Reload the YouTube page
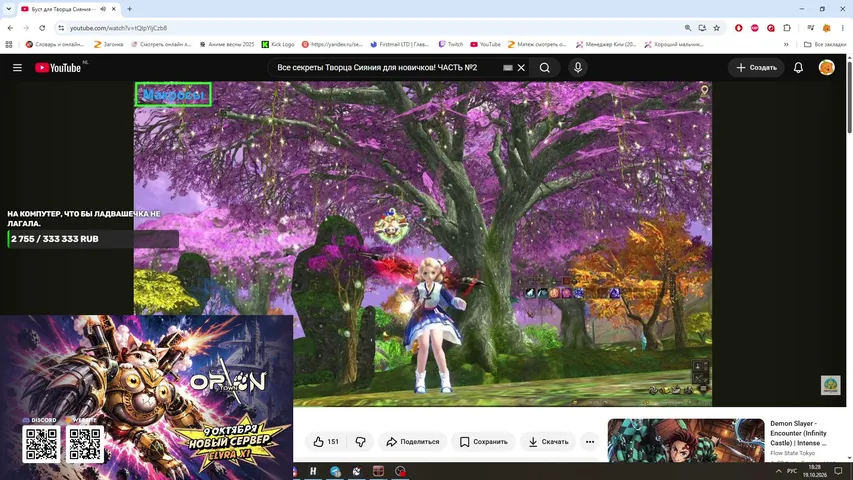The height and width of the screenshot is (480, 853). click(42, 28)
